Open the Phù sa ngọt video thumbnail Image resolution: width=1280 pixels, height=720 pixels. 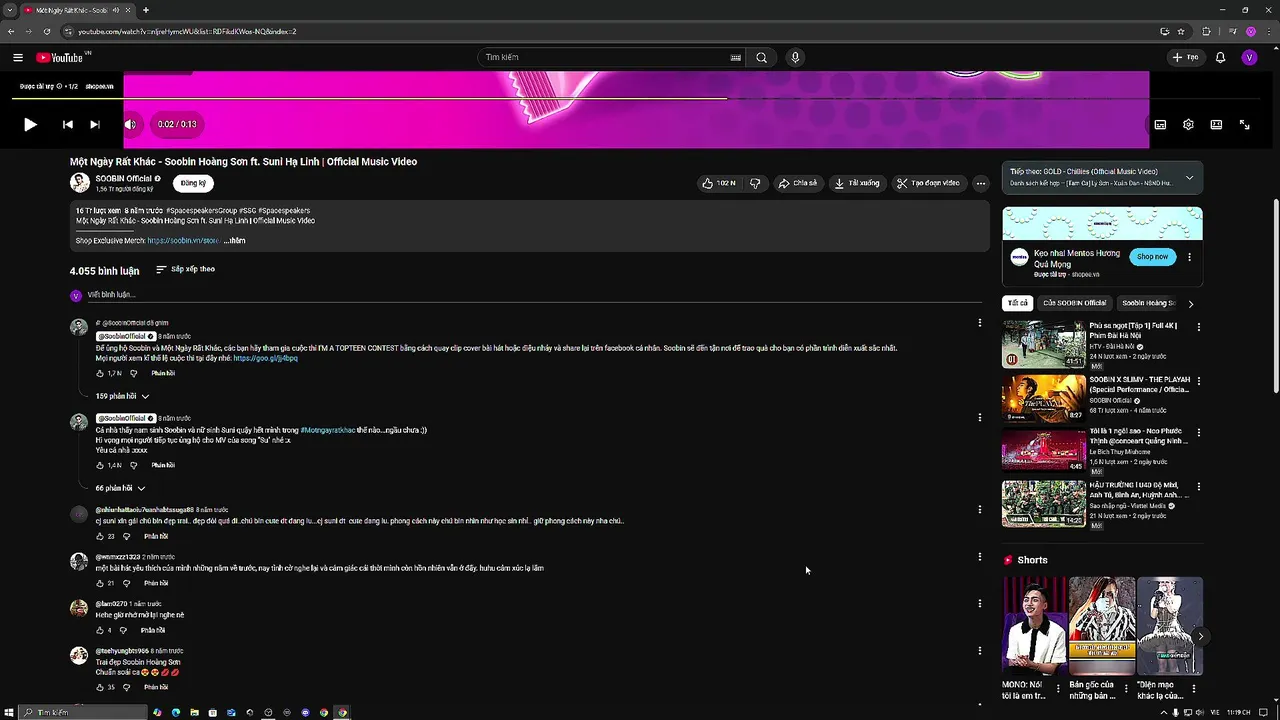[x=1044, y=344]
